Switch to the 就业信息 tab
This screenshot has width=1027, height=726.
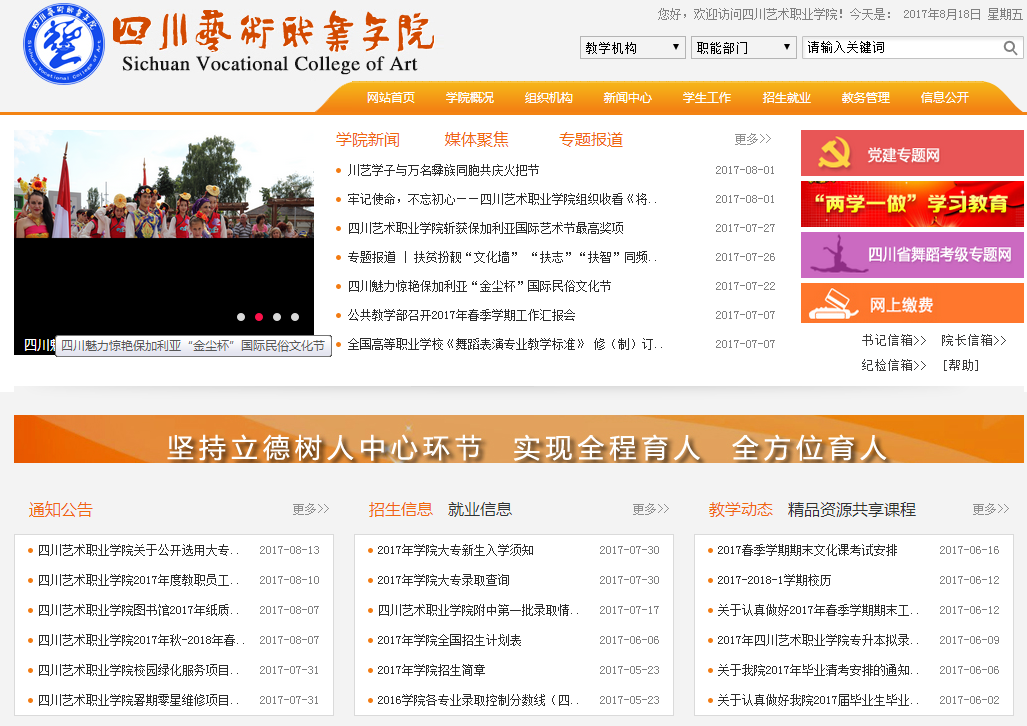pos(480,509)
